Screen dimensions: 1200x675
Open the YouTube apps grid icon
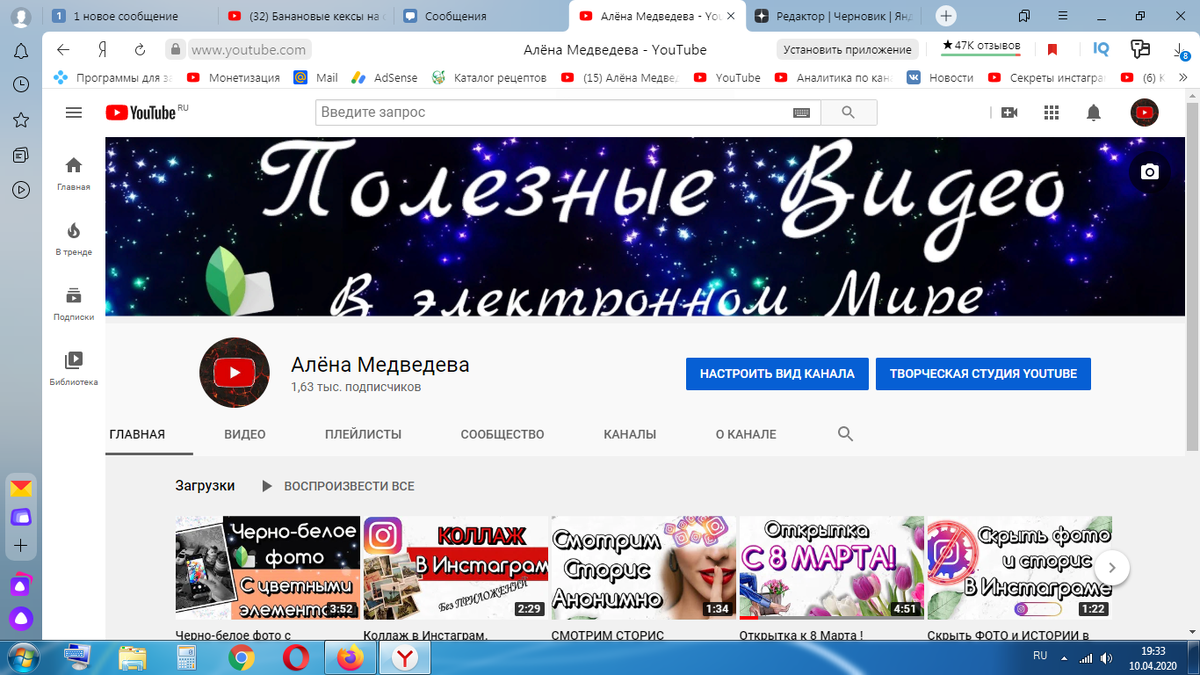pyautogui.click(x=1051, y=112)
